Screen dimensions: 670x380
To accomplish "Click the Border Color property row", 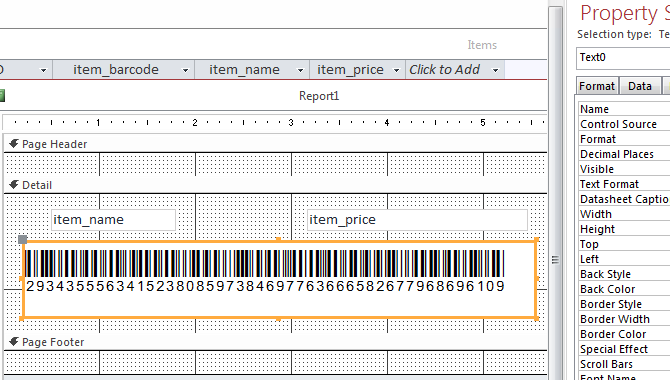I will coord(624,334).
